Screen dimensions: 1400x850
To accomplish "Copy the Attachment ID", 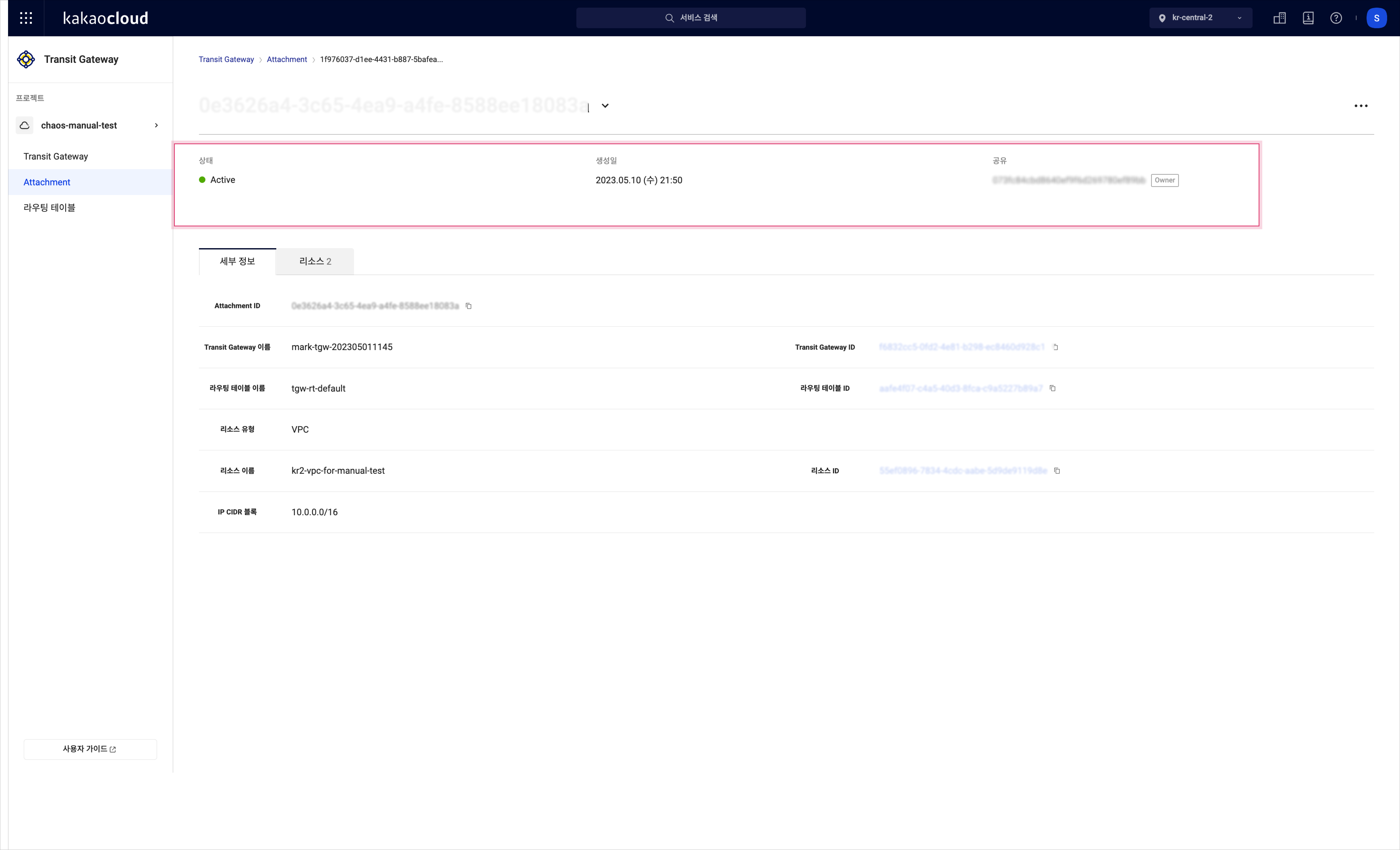I will [469, 306].
